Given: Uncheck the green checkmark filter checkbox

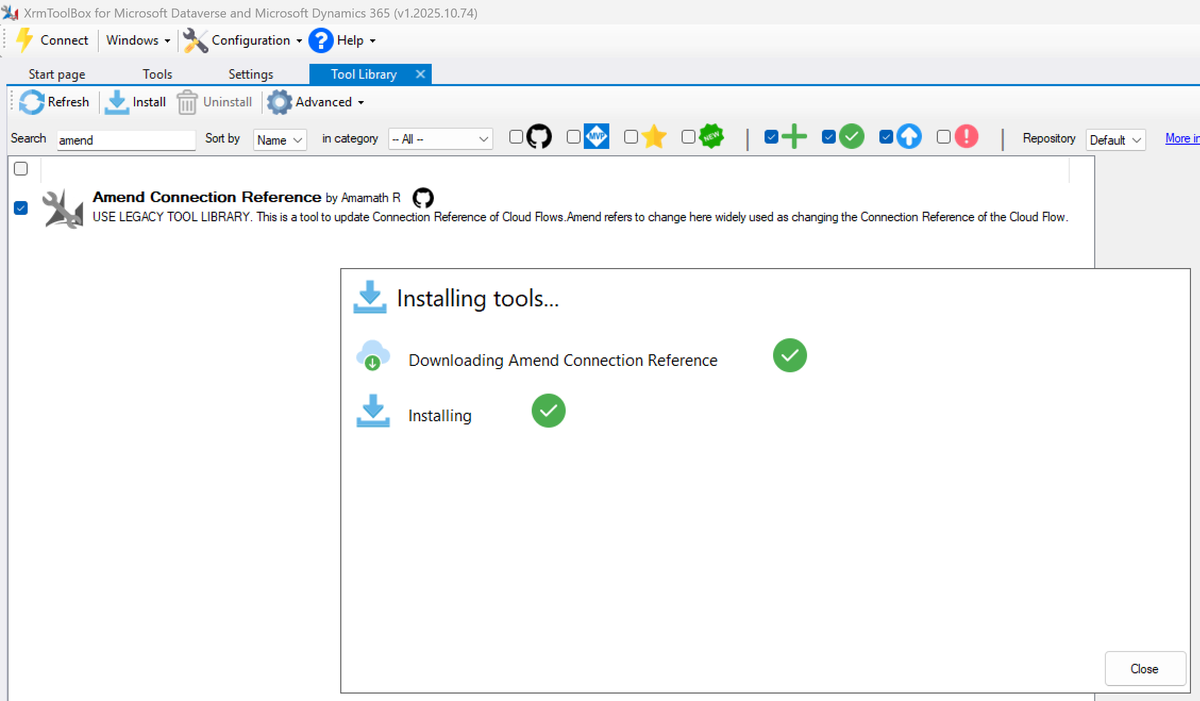Looking at the screenshot, I should point(829,137).
